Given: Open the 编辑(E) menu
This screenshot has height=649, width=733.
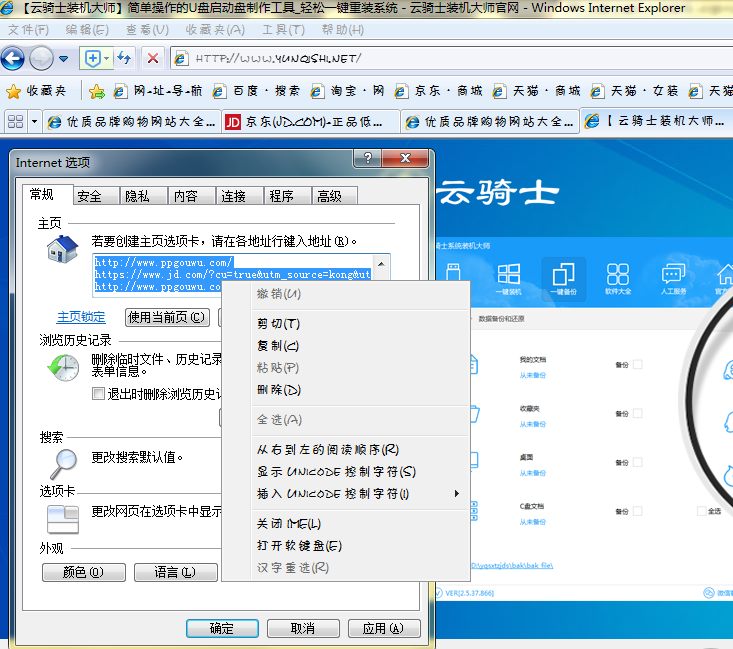Looking at the screenshot, I should 87,30.
